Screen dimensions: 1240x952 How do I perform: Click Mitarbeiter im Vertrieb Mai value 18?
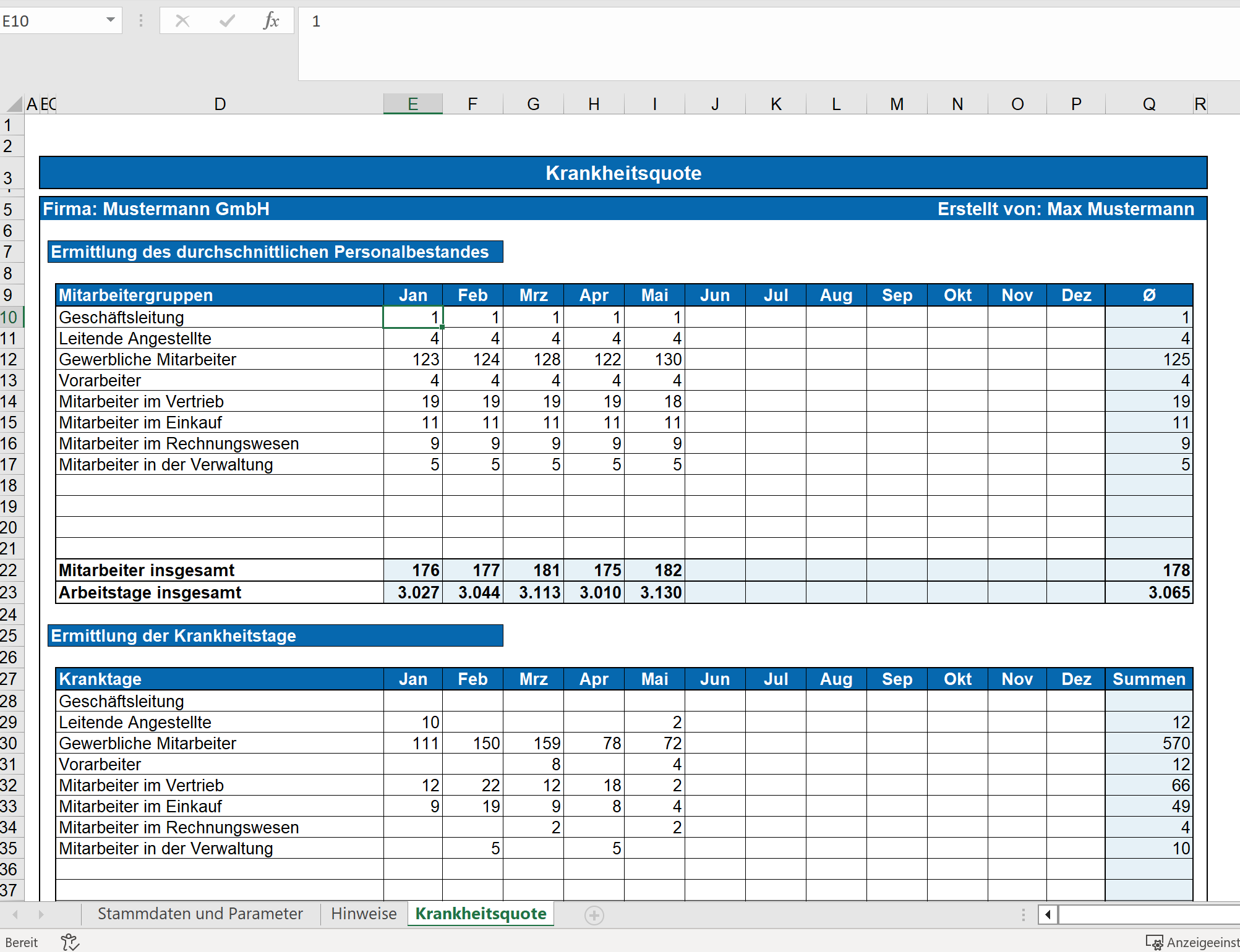(x=655, y=401)
